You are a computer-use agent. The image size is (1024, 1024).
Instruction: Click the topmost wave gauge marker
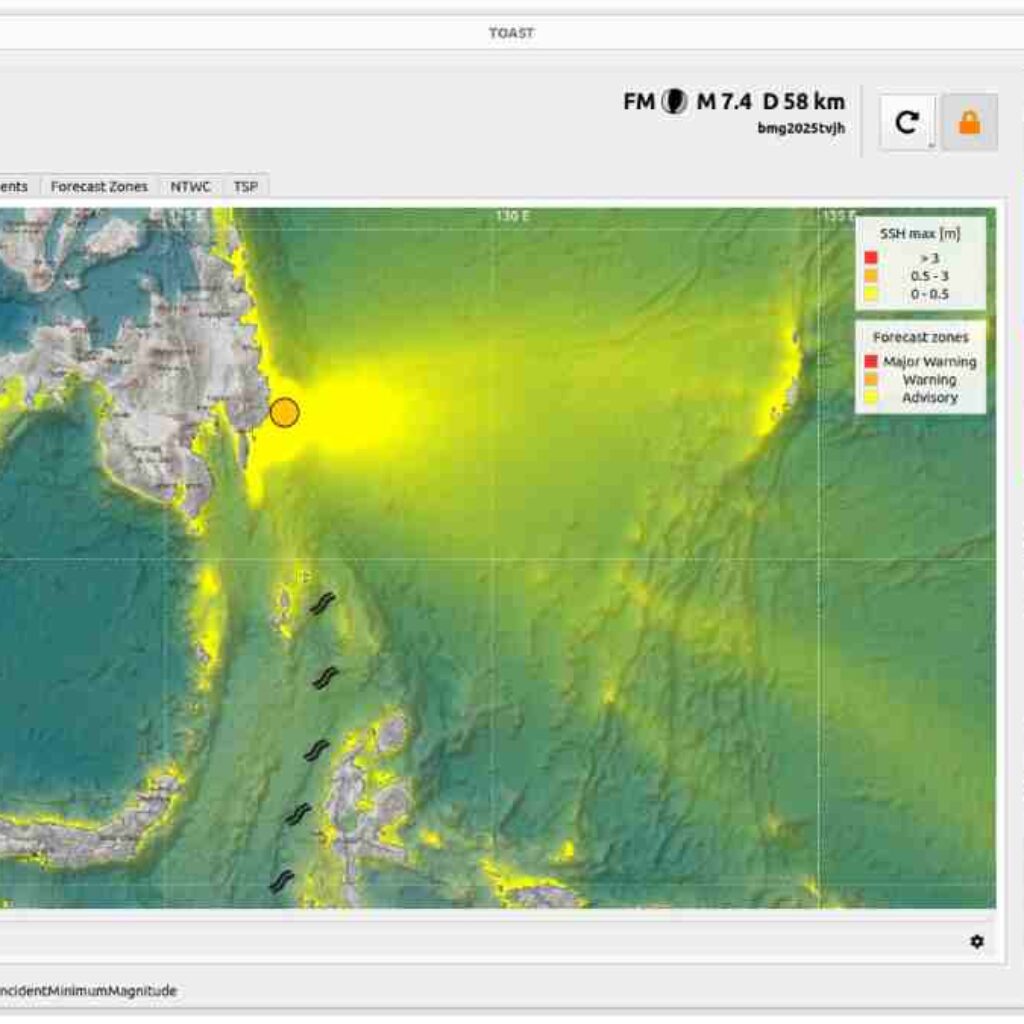(322, 603)
